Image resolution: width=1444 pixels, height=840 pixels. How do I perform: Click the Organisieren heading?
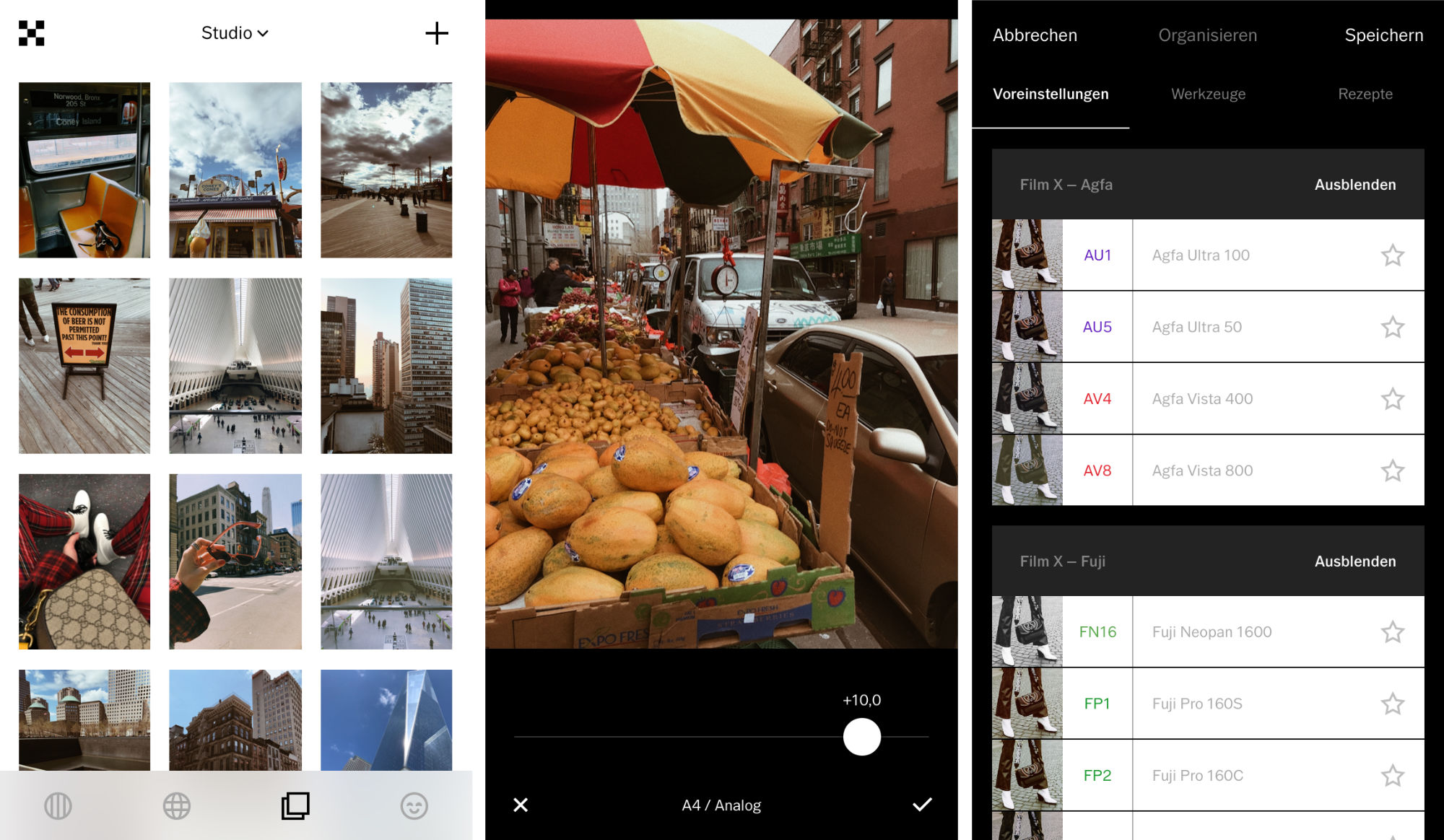click(x=1207, y=35)
